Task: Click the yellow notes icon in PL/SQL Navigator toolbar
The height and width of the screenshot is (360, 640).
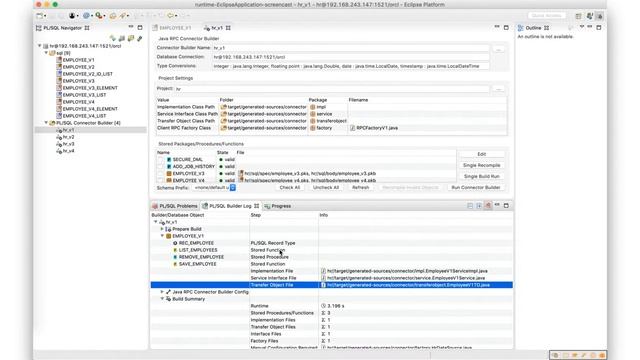Action: point(131,38)
